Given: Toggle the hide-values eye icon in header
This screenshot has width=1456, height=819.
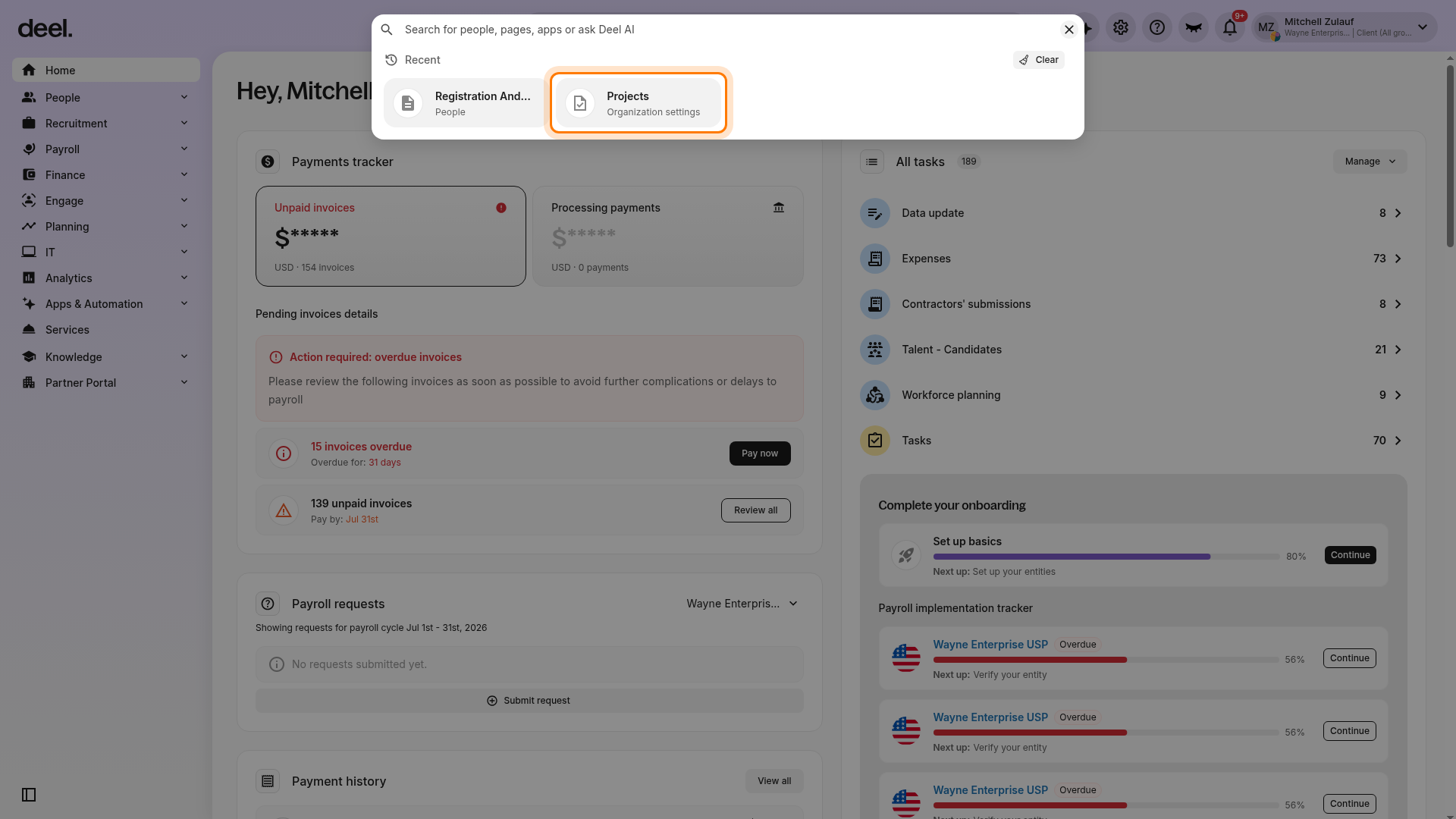Looking at the screenshot, I should (x=1194, y=28).
